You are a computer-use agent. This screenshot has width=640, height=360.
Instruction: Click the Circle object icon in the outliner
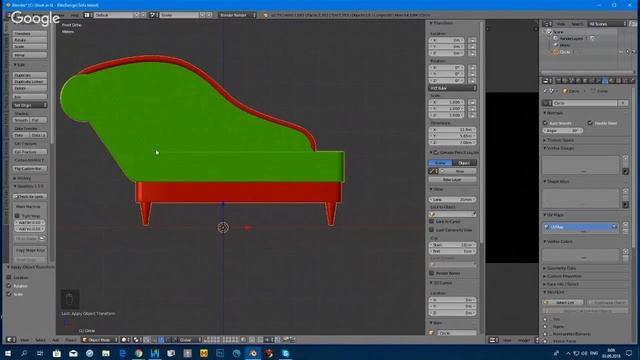point(556,52)
